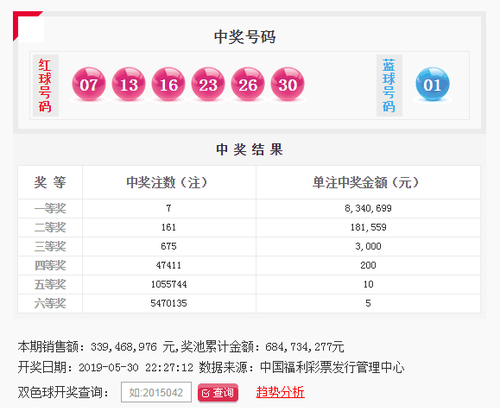
Task: Click the prize pool amount 684,734,277元
Action: [305, 347]
